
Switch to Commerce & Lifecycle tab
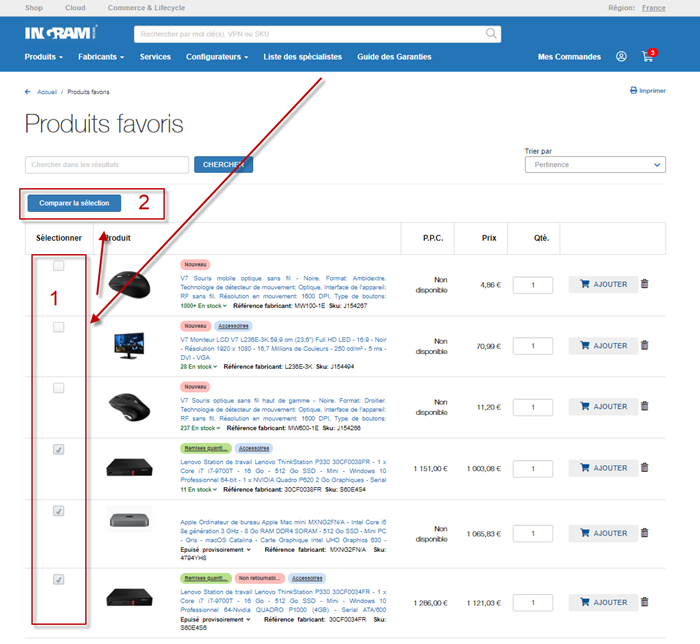(146, 8)
